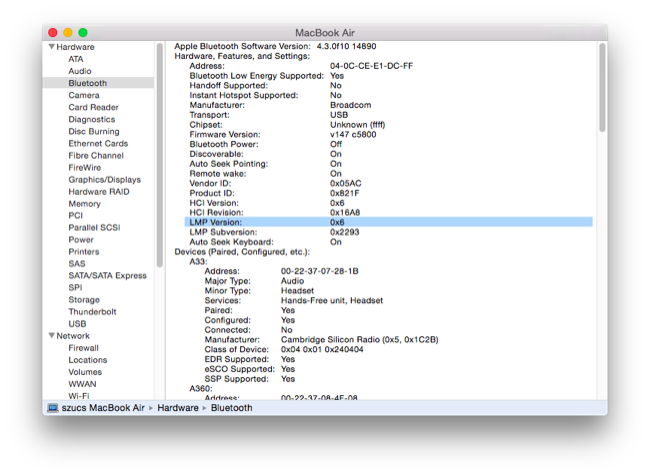Select PCI in the sidebar
Image resolution: width=650 pixels, height=476 pixels.
coord(75,215)
